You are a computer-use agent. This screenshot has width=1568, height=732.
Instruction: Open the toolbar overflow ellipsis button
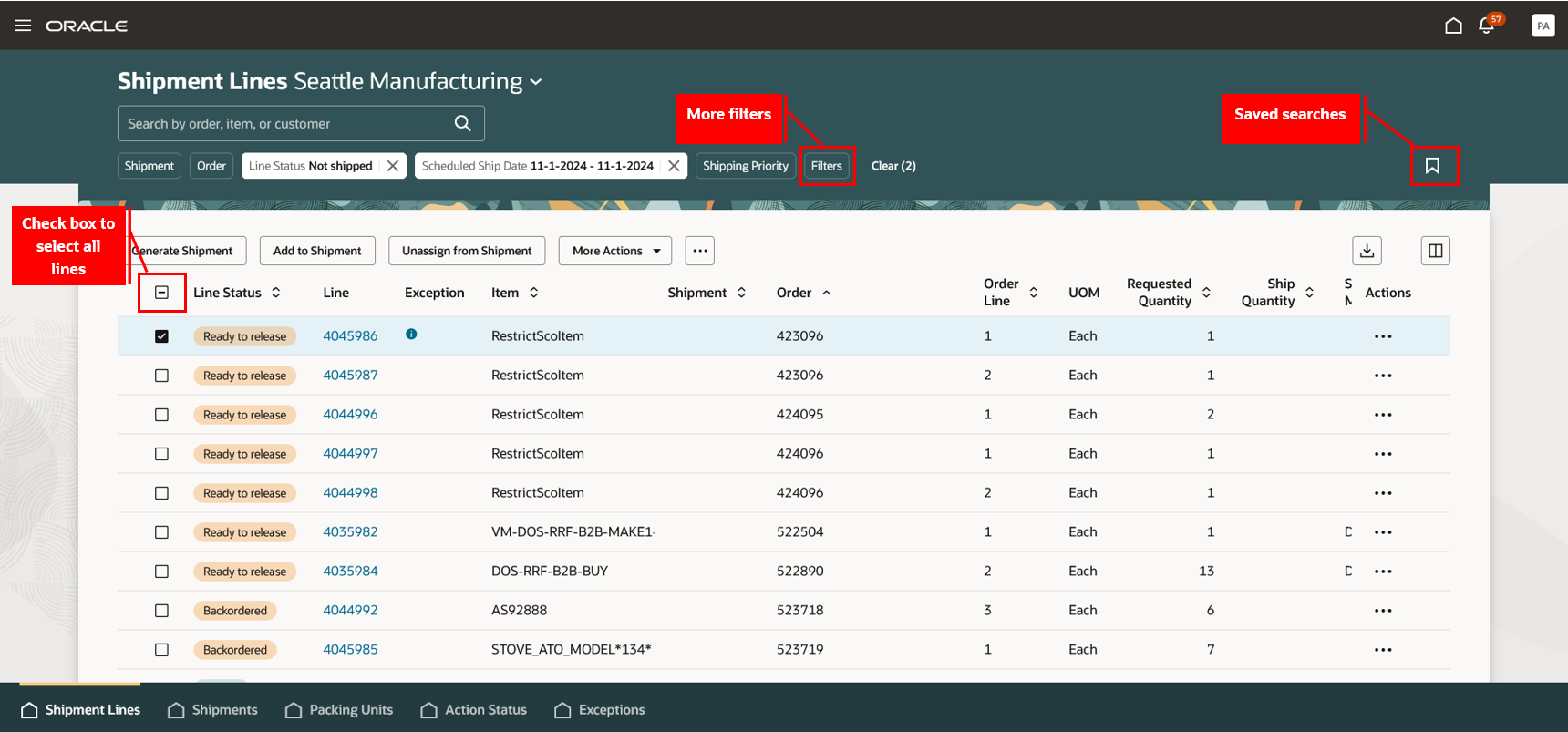(699, 251)
